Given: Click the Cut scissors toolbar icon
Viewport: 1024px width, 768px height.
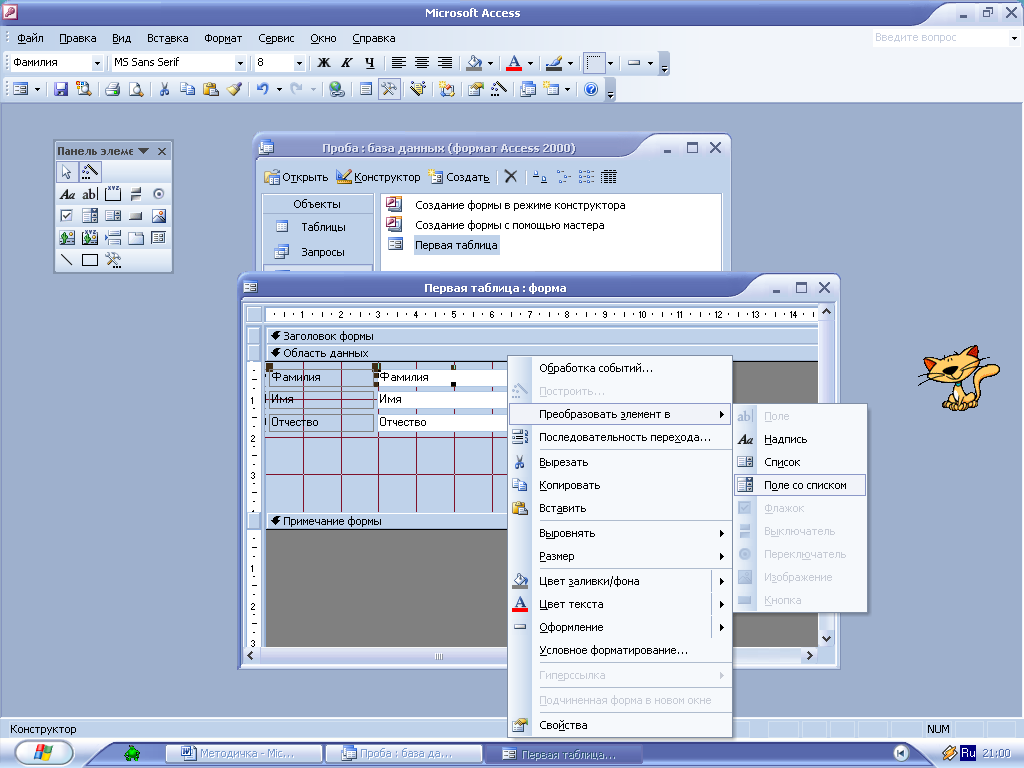Looking at the screenshot, I should (x=164, y=89).
